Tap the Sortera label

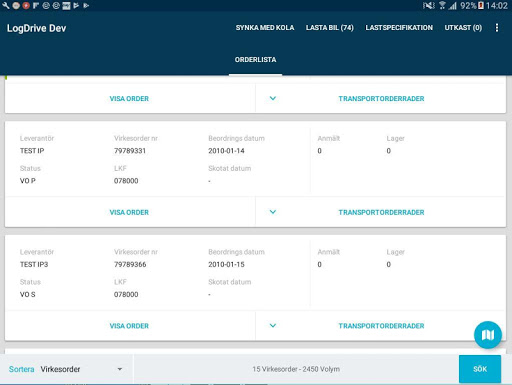pos(21,369)
